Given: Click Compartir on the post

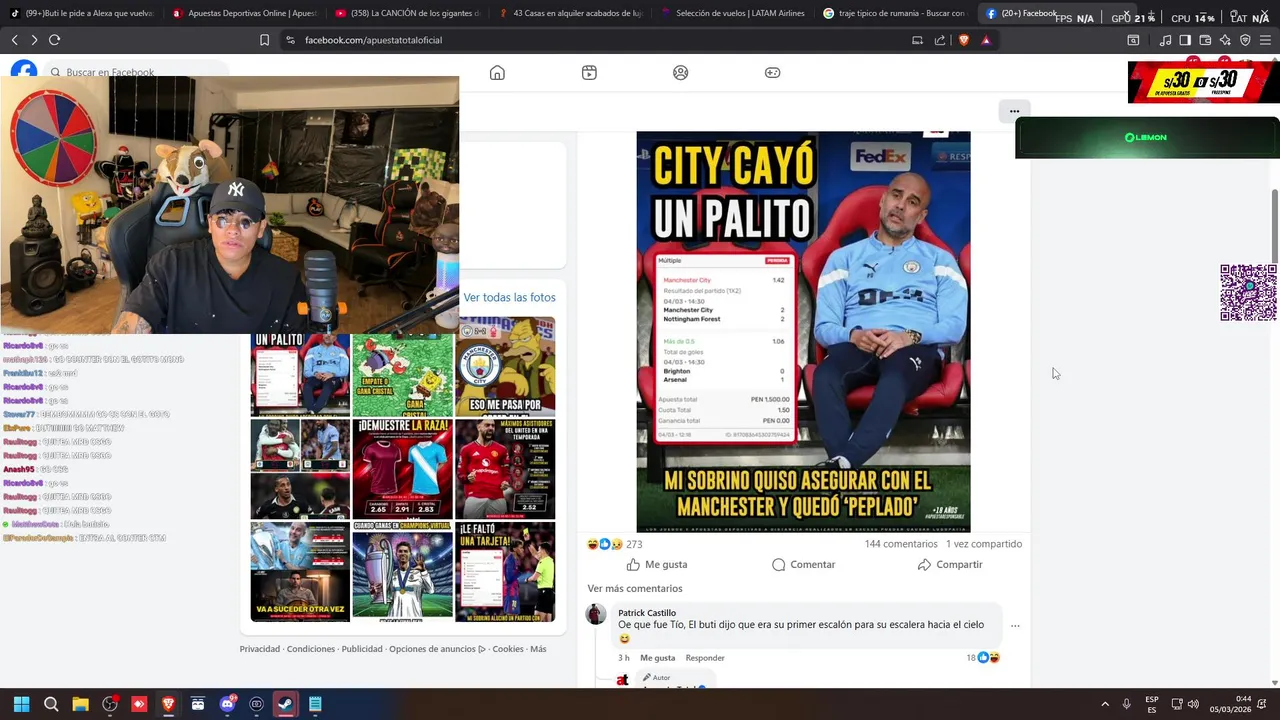Looking at the screenshot, I should click(950, 565).
